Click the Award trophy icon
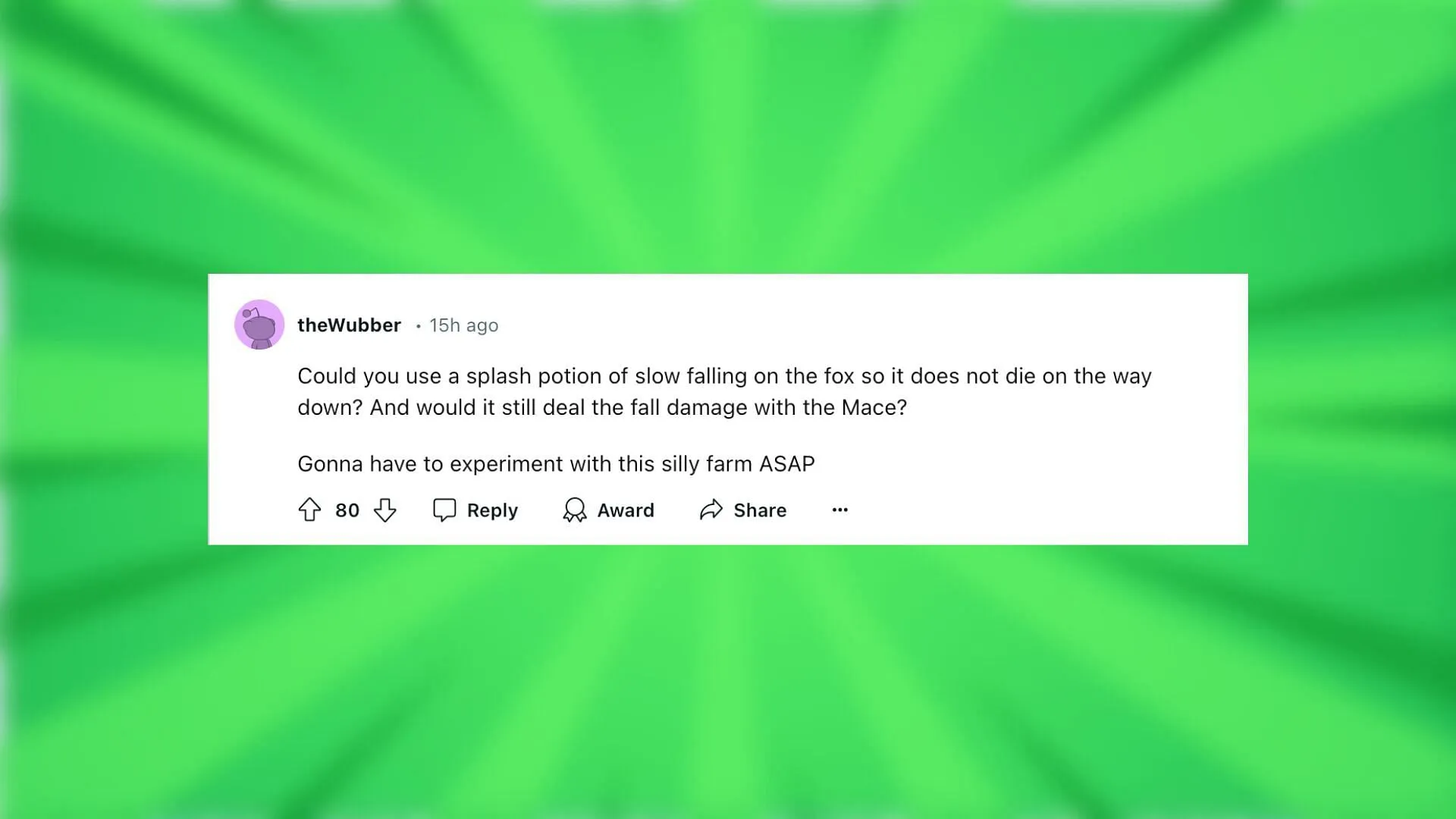 point(576,510)
